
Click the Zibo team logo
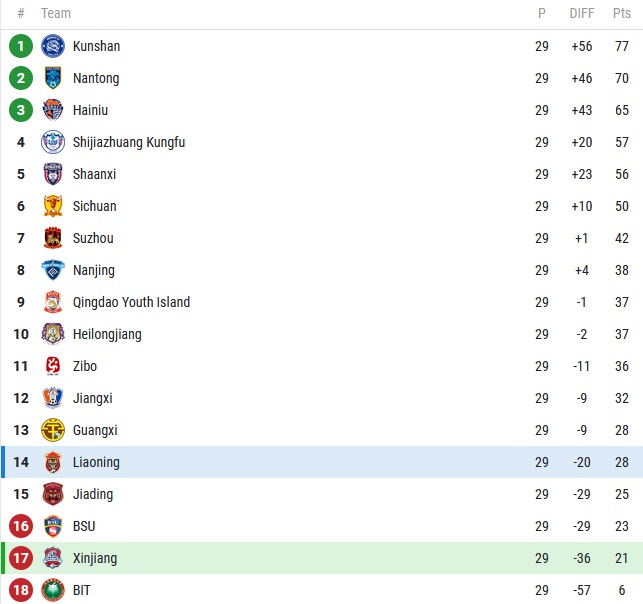[53, 366]
